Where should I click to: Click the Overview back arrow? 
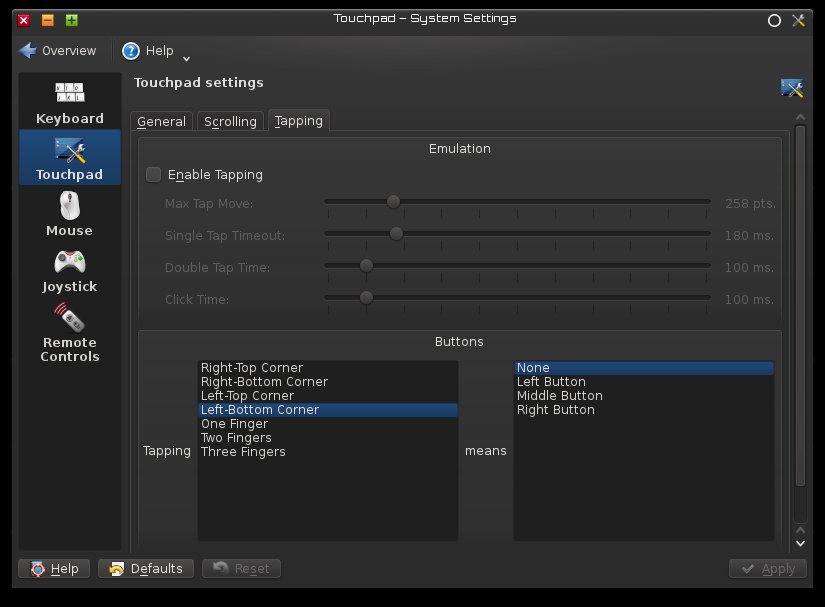[28, 51]
